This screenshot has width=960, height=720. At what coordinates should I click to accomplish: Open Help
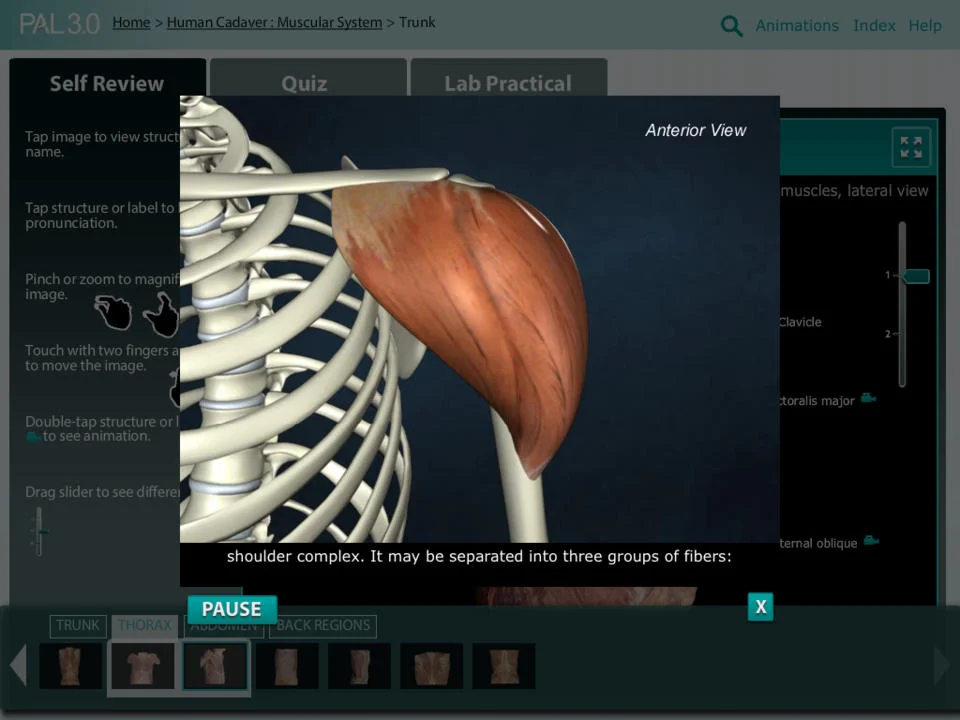(x=925, y=25)
